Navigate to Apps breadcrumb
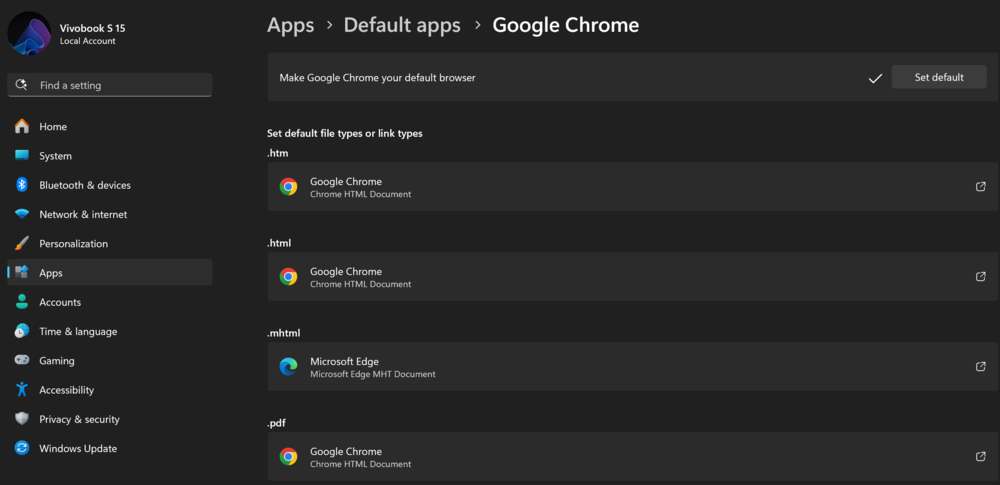 [x=291, y=26]
